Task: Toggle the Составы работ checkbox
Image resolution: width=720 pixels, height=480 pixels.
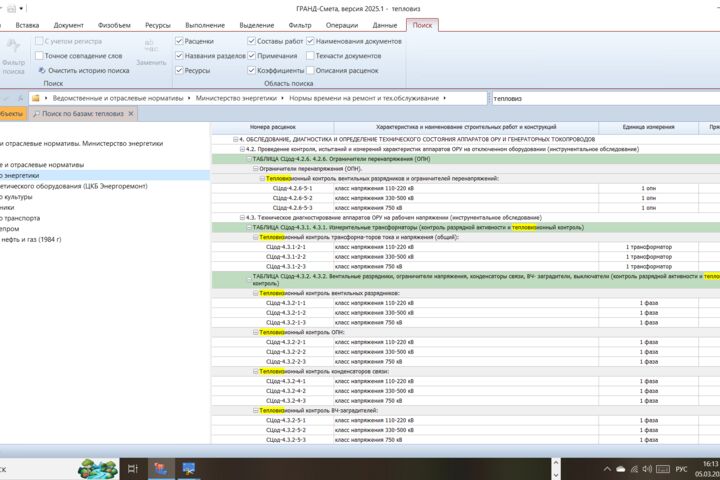Action: pyautogui.click(x=251, y=41)
